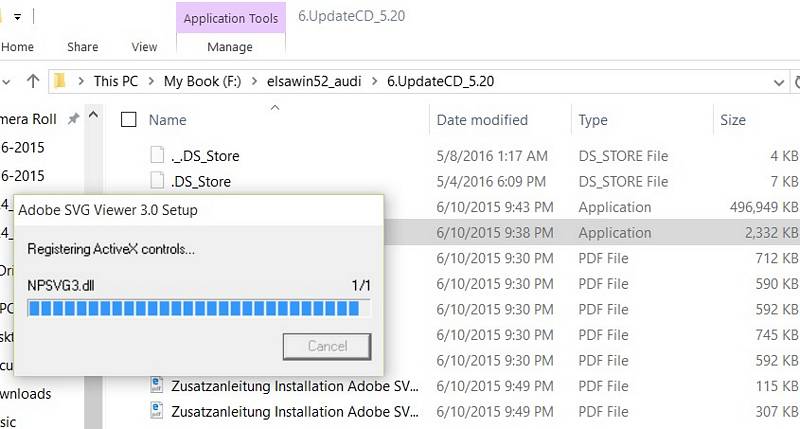Click the first Zusatzanleitung PDF file icon
Viewport: 800px width, 429px height.
[157, 384]
